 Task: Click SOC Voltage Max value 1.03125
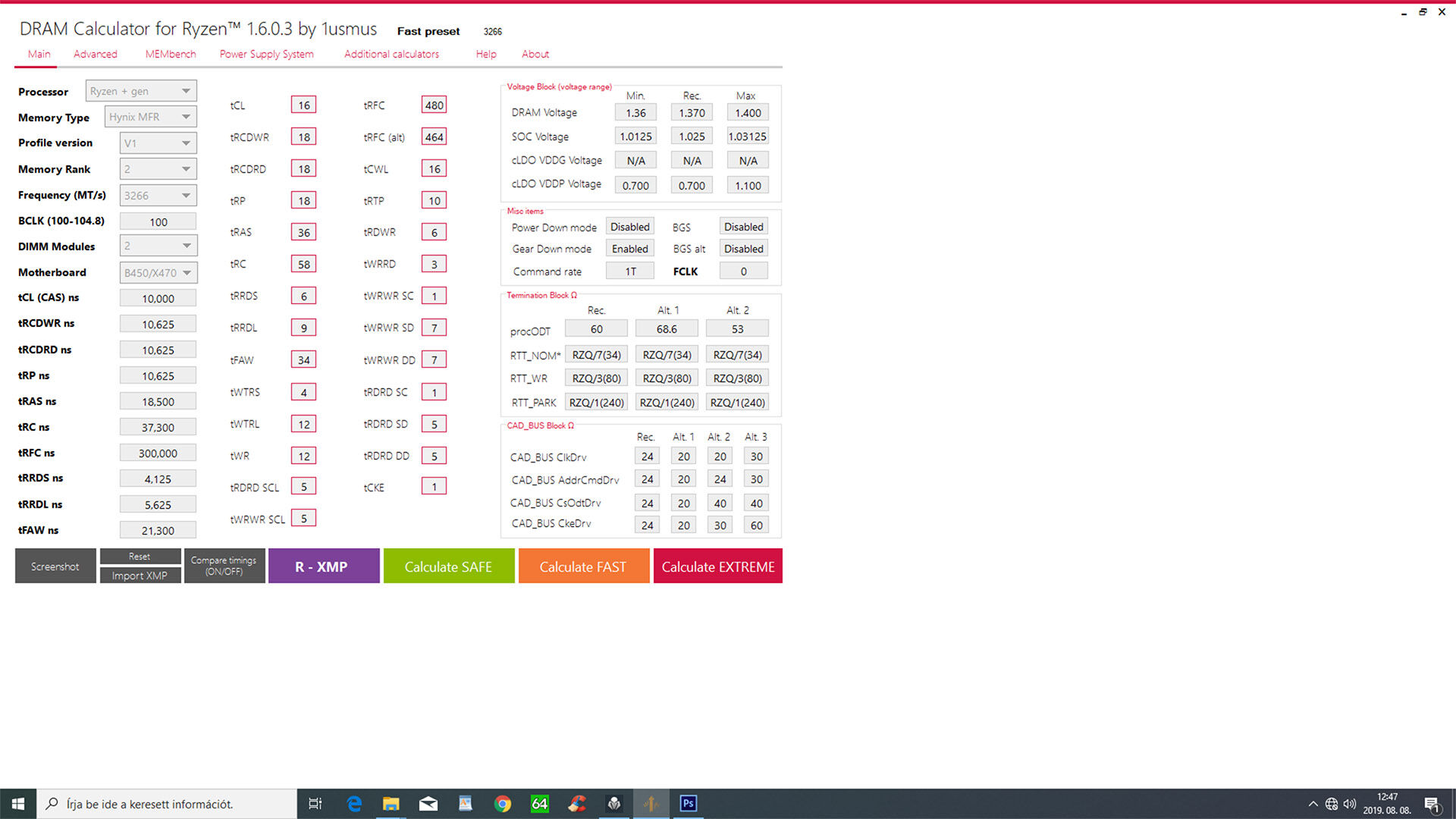click(748, 136)
